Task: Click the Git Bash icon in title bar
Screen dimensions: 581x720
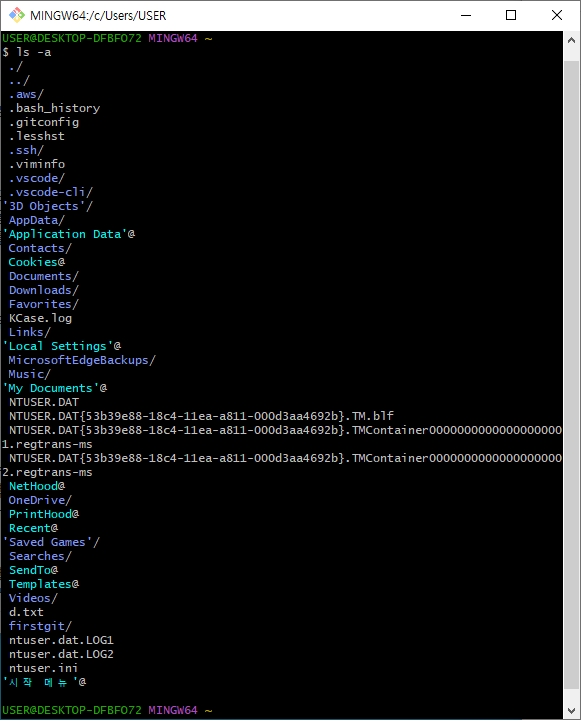Action: (x=17, y=15)
